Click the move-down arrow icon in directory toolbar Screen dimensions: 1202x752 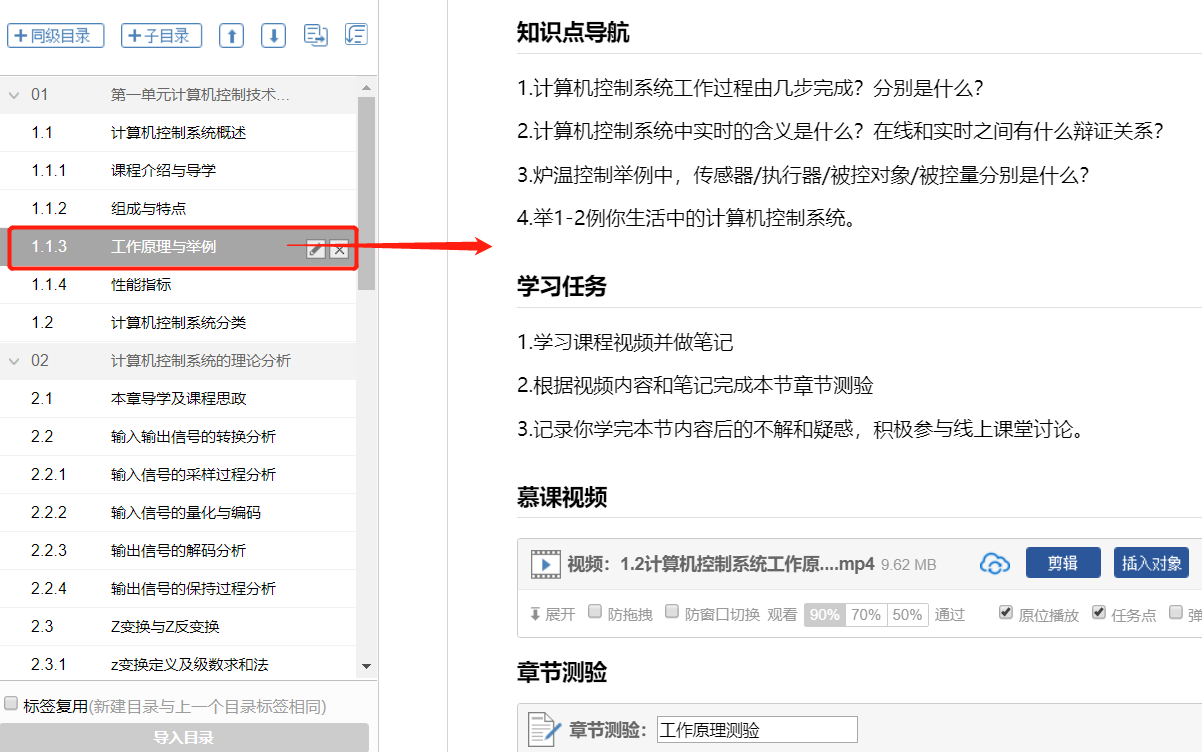tap(273, 36)
